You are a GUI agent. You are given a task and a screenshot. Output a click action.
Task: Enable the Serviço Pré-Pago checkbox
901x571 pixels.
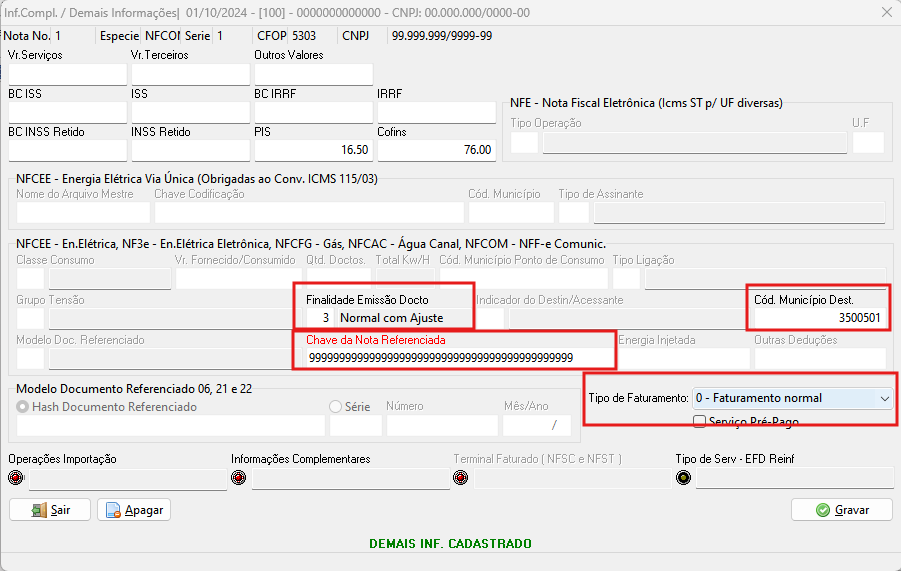point(699,421)
